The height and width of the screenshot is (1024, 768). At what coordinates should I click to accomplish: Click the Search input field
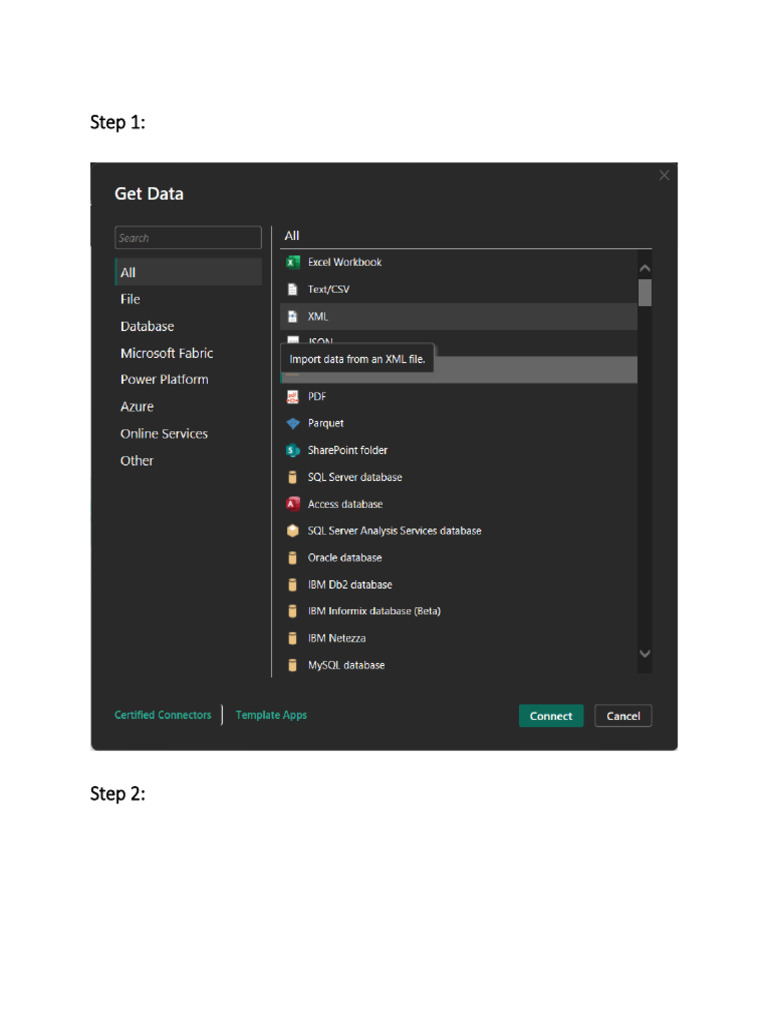point(188,238)
